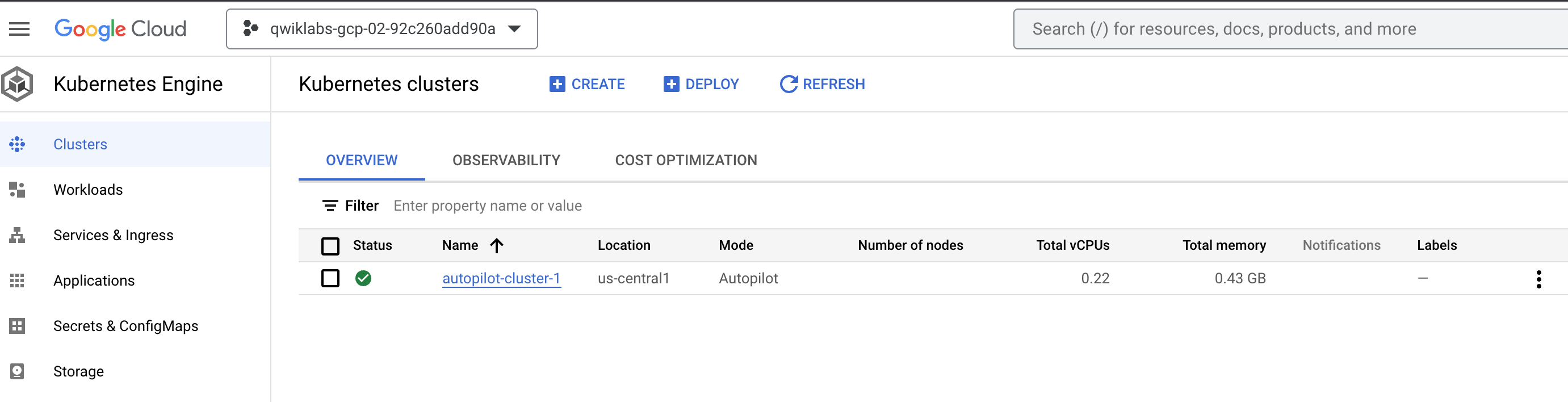Sort by the Mode column header
Screen dimensions: 1568x402
click(736, 245)
